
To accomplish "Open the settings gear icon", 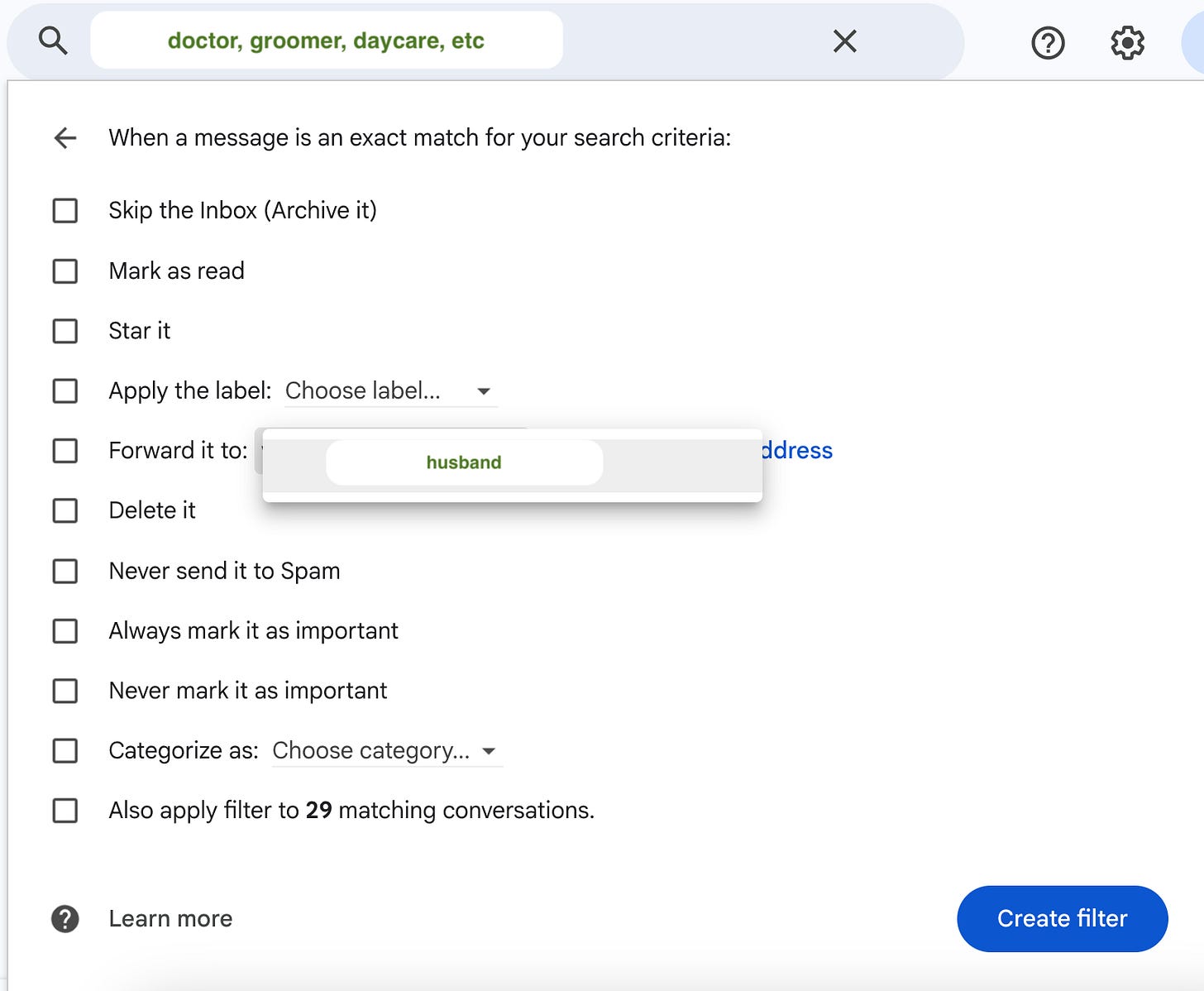I will point(1127,42).
